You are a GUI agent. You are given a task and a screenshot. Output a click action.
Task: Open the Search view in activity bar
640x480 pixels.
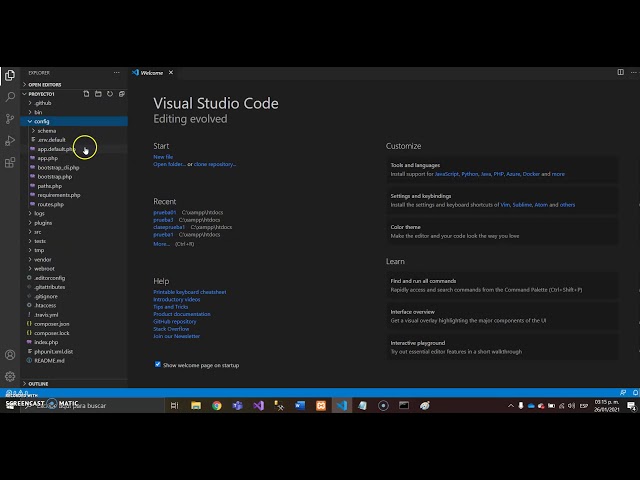[x=10, y=97]
